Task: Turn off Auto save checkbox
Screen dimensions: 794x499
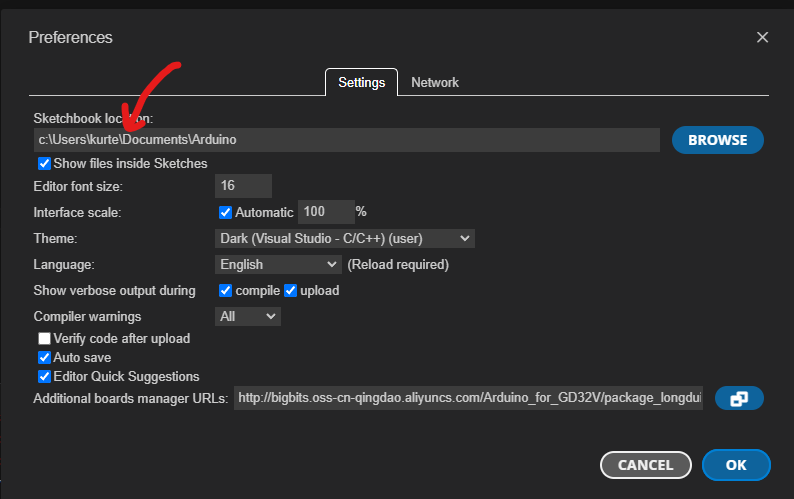Action: click(44, 358)
